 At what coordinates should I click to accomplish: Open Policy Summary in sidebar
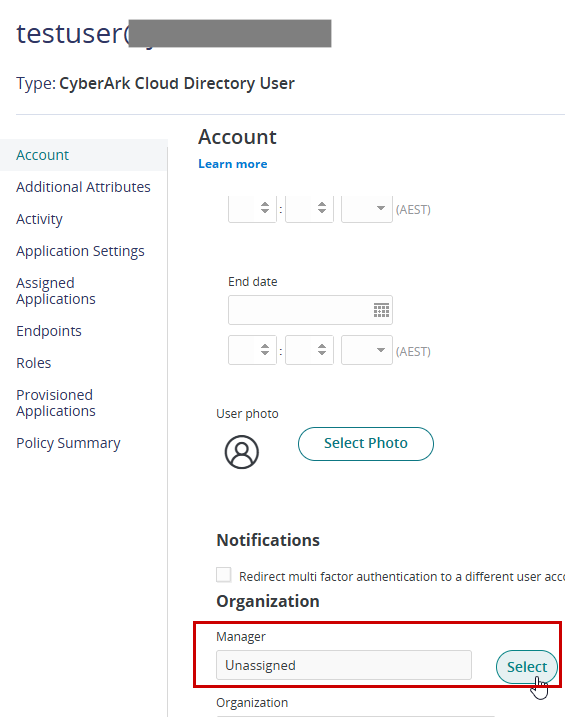click(68, 443)
